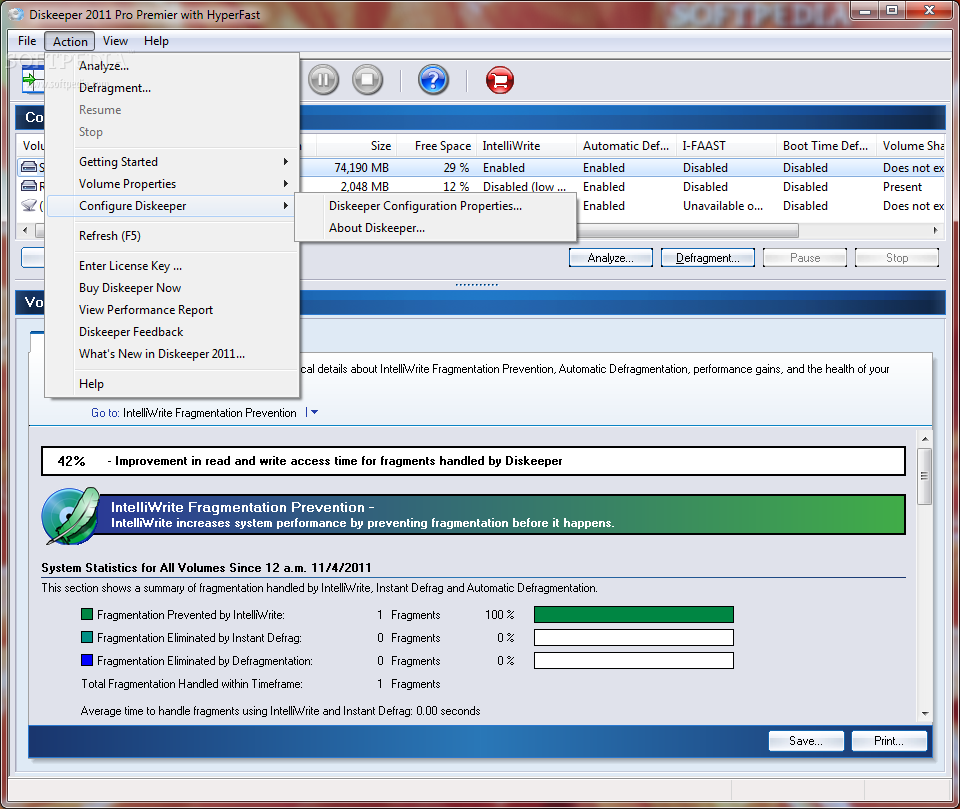960x809 pixels.
Task: Click teal Instant Defrag legend swatch
Action: [x=87, y=637]
